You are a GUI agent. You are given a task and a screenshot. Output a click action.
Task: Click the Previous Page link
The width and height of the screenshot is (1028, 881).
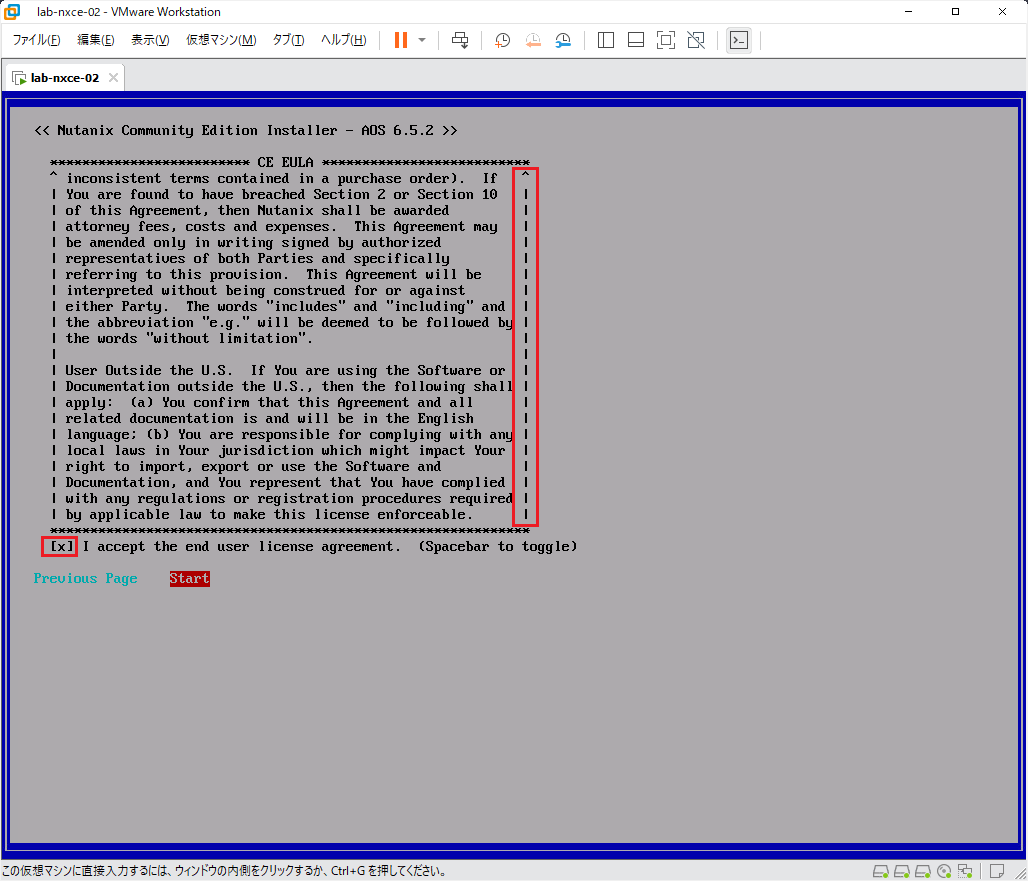click(85, 579)
